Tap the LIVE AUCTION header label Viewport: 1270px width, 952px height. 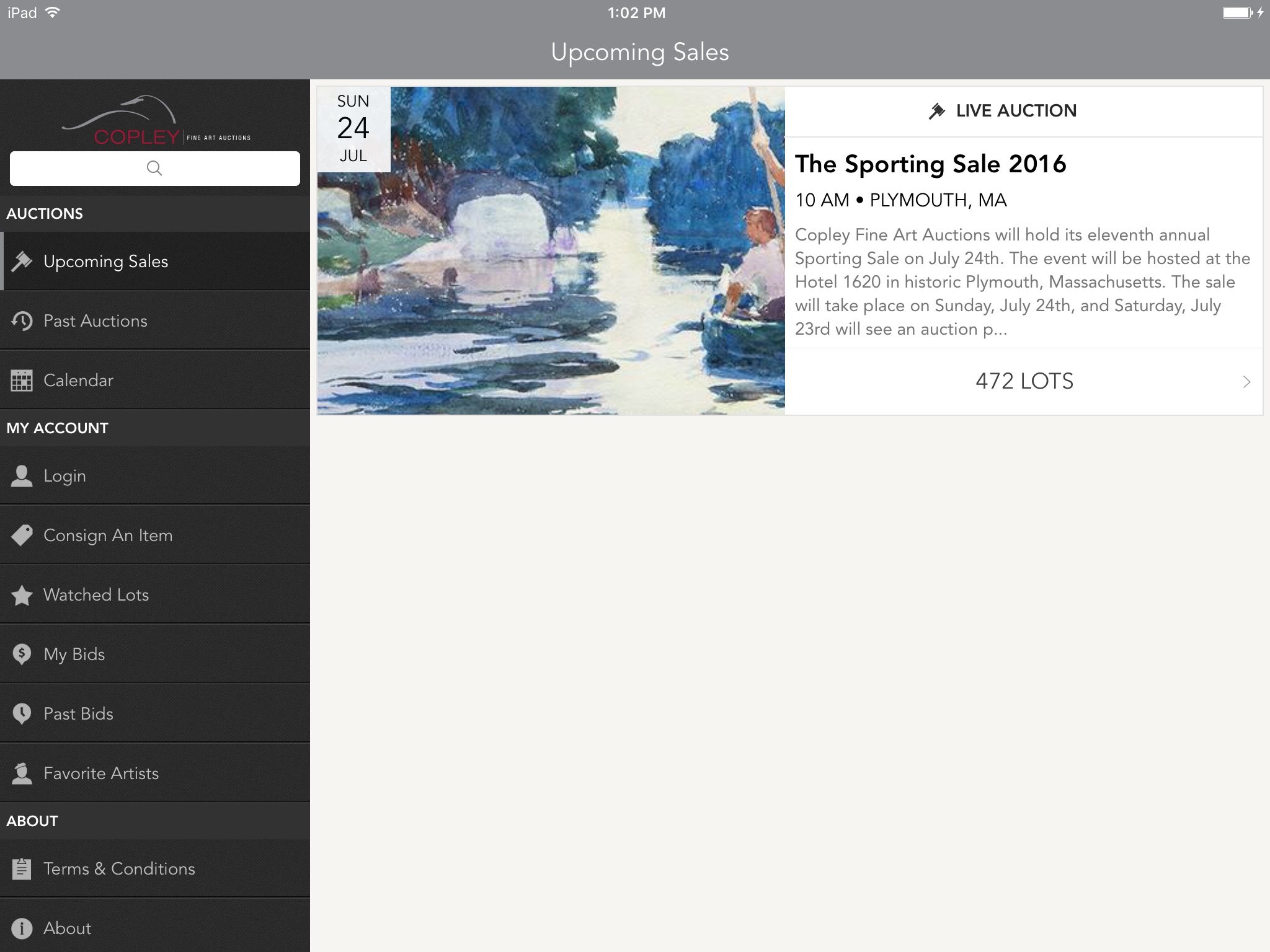tap(1015, 111)
